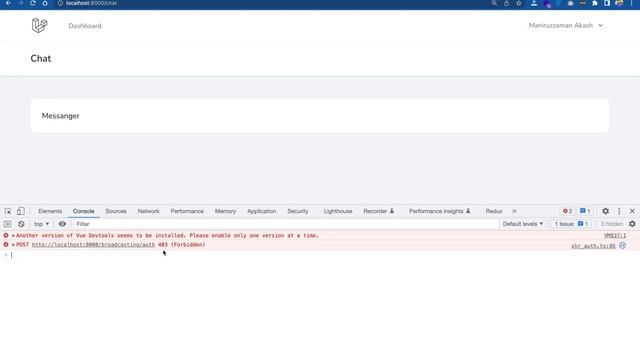Open the DevTools three-dot menu
This screenshot has height=360, width=640.
(619, 211)
